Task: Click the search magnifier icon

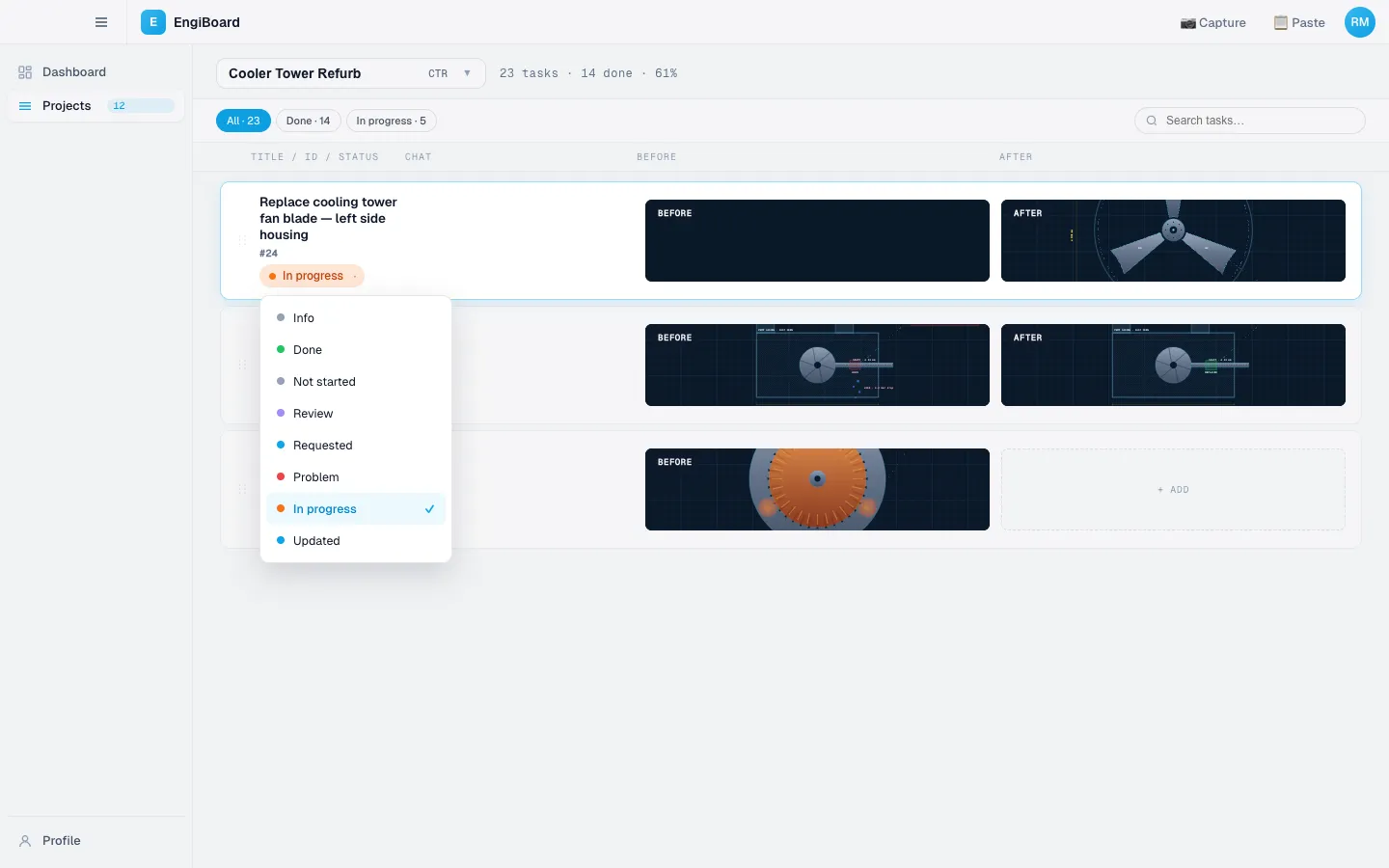Action: pos(1152,121)
